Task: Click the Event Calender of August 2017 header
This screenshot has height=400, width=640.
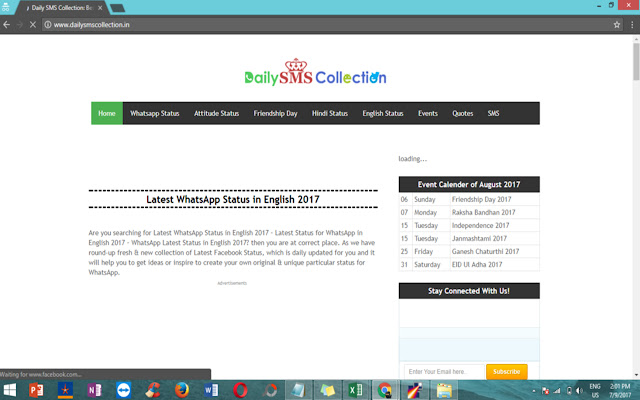Action: coord(469,184)
